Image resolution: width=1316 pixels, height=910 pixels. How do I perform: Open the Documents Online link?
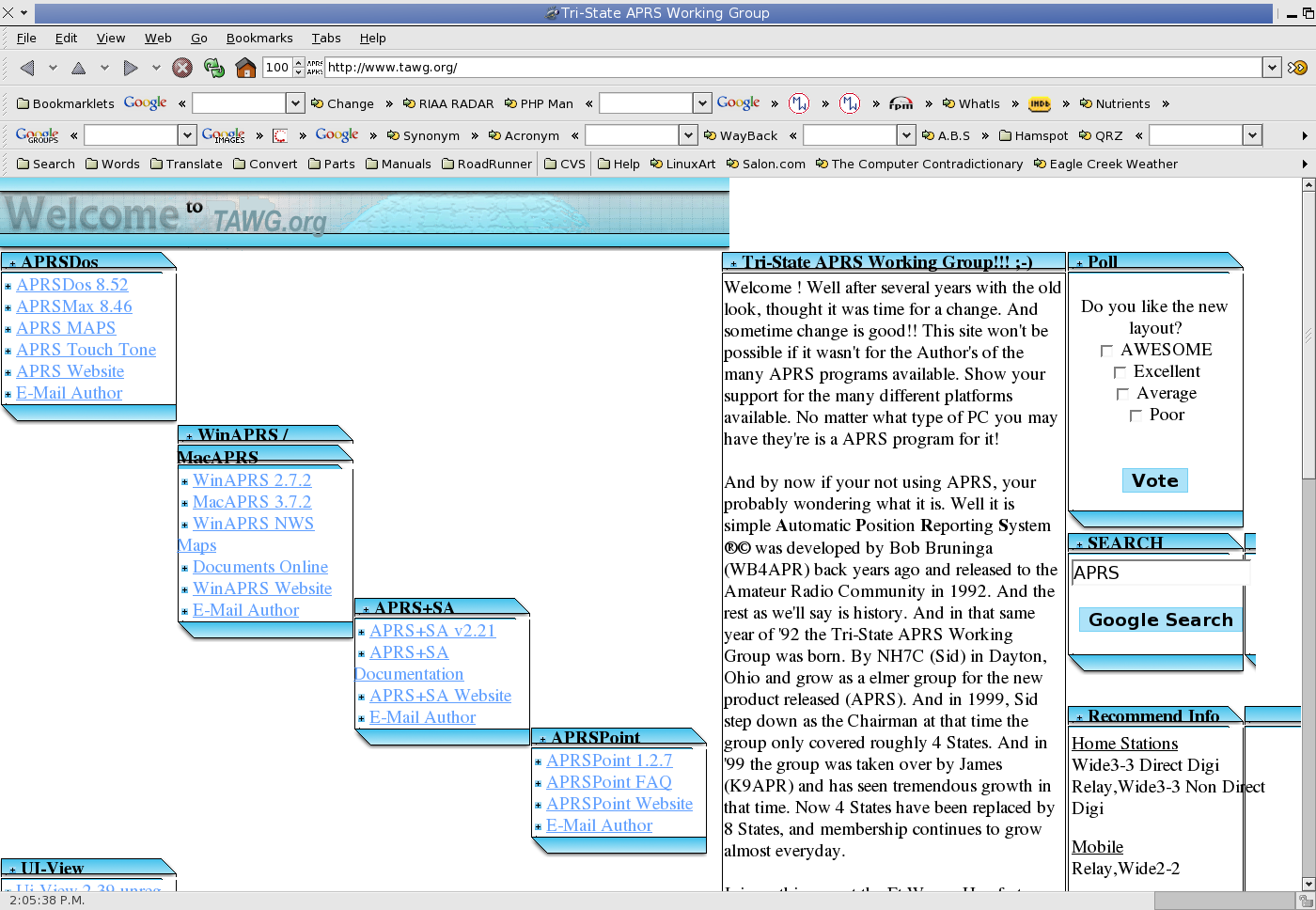point(260,567)
